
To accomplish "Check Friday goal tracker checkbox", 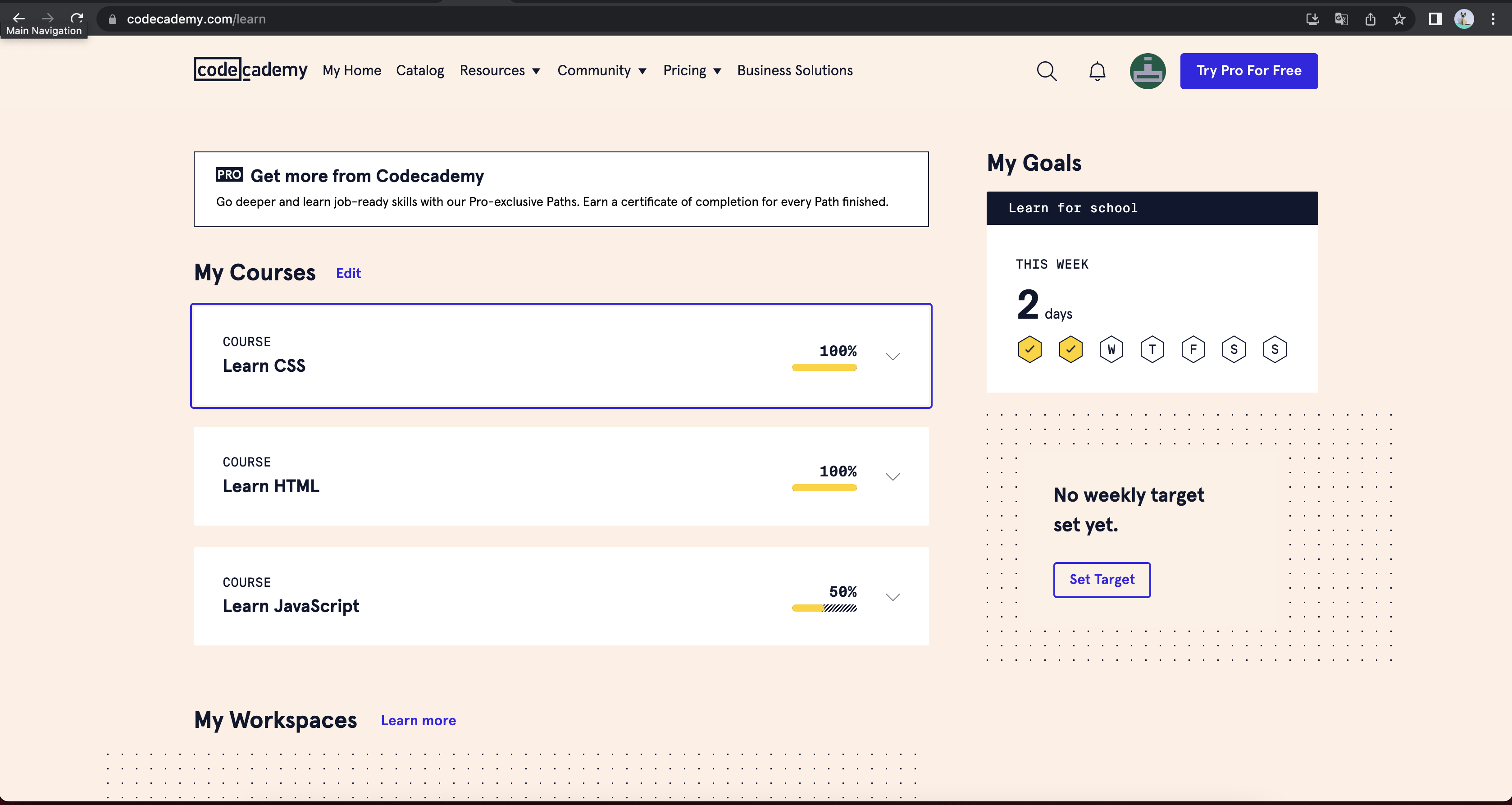I will [x=1193, y=349].
